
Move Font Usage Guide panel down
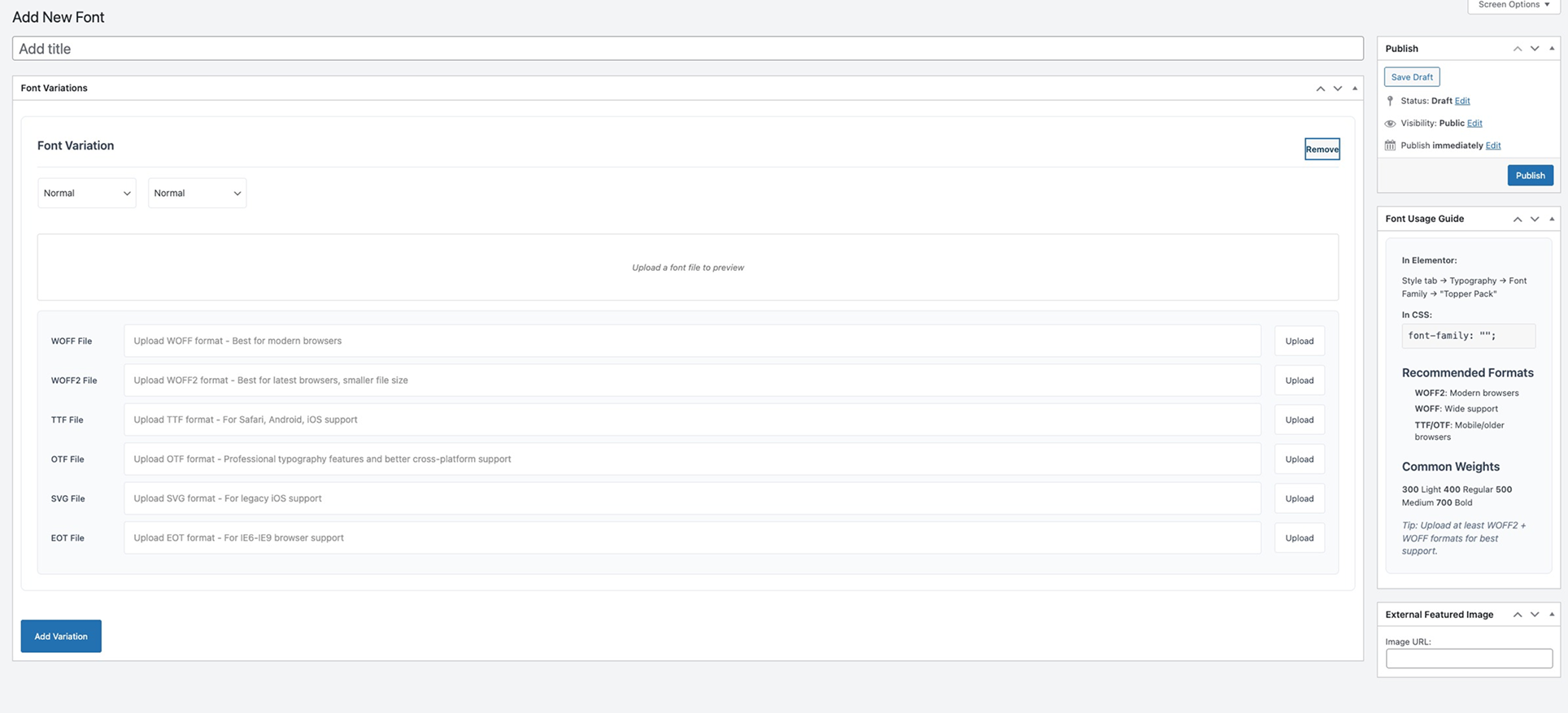click(1534, 220)
